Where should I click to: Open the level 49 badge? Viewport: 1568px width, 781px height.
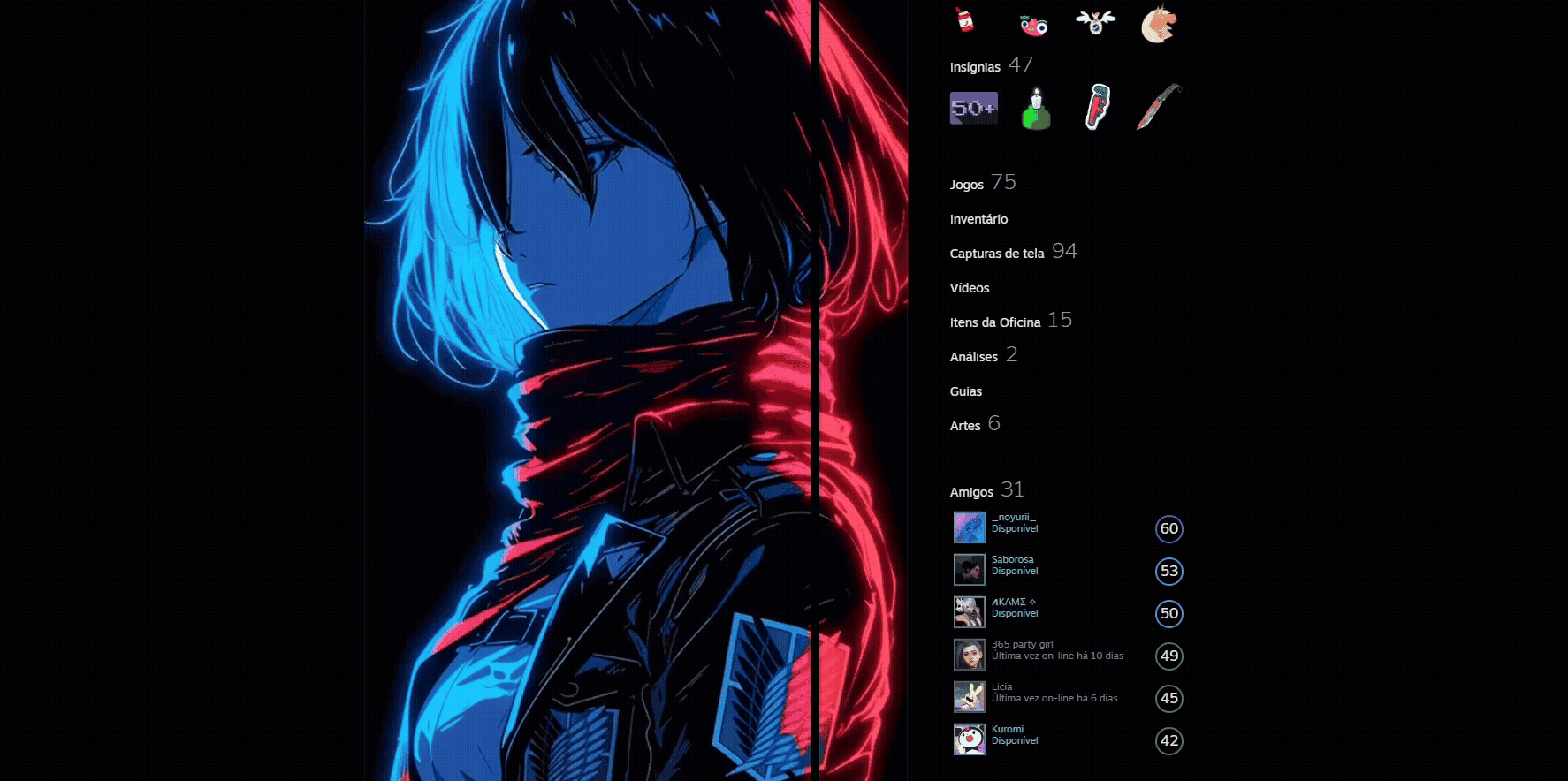point(1169,656)
